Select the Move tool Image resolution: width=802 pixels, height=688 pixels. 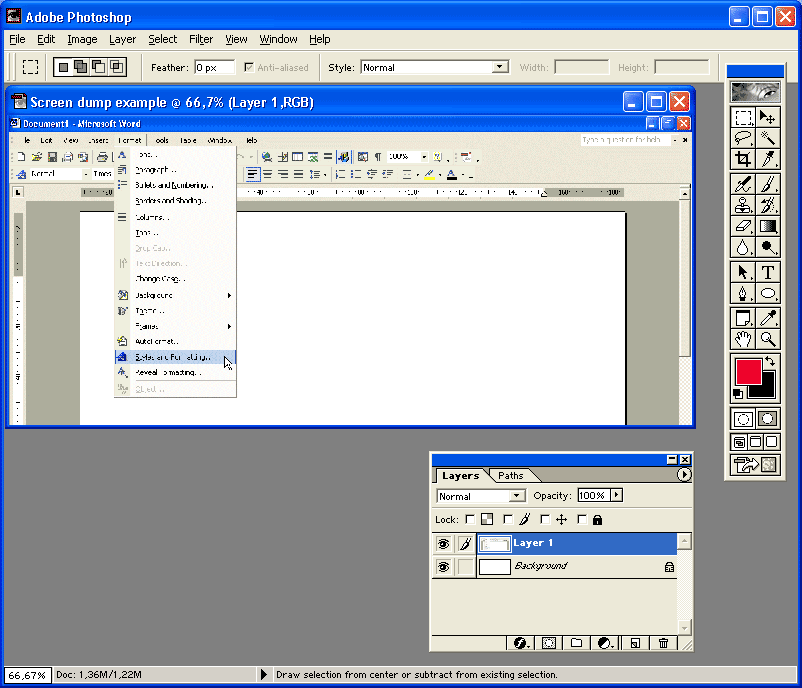(767, 118)
